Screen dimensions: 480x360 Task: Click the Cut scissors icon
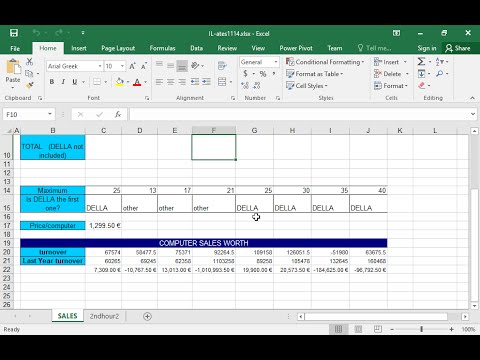tap(29, 62)
